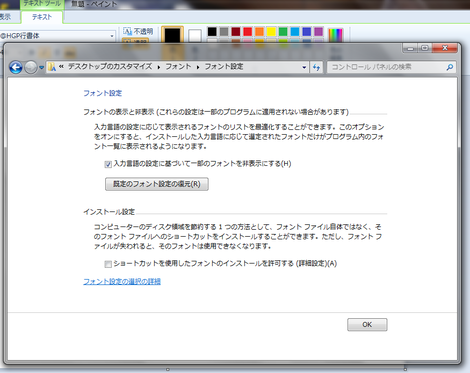Pick green swatch in Paint palette
This screenshot has height=373, width=470.
click(283, 32)
